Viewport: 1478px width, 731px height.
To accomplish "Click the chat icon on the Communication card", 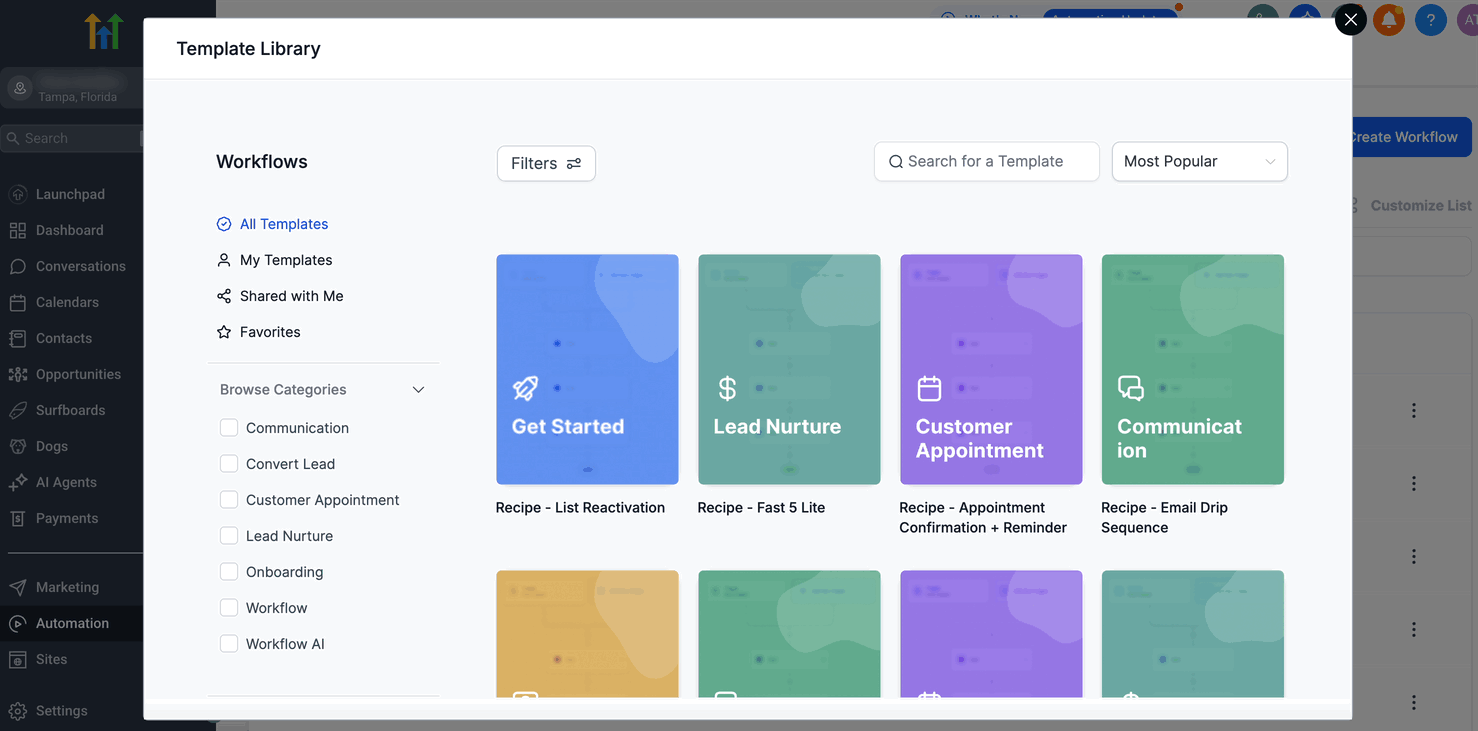I will coord(1131,388).
